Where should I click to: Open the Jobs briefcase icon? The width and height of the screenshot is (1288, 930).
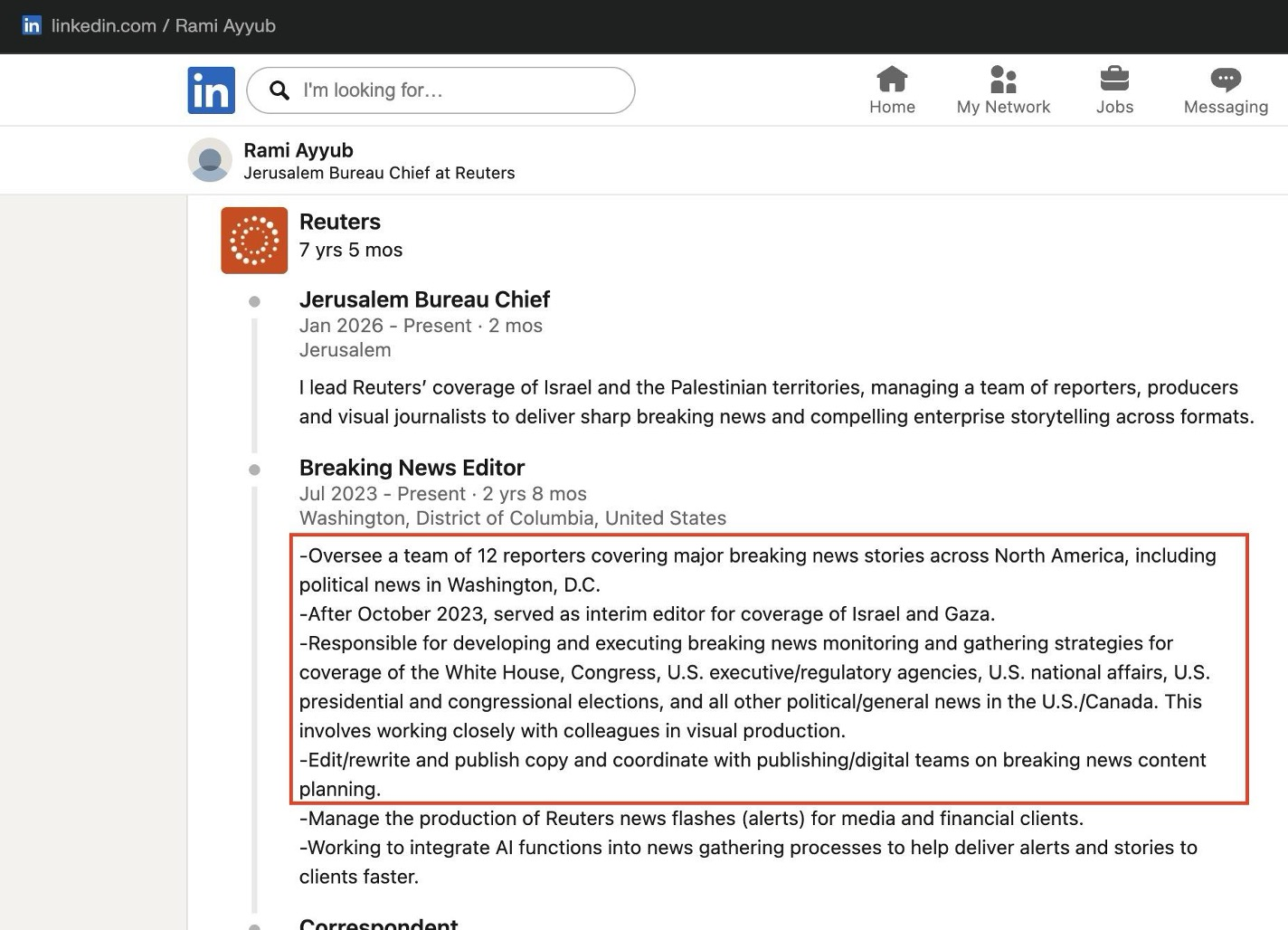click(x=1114, y=80)
